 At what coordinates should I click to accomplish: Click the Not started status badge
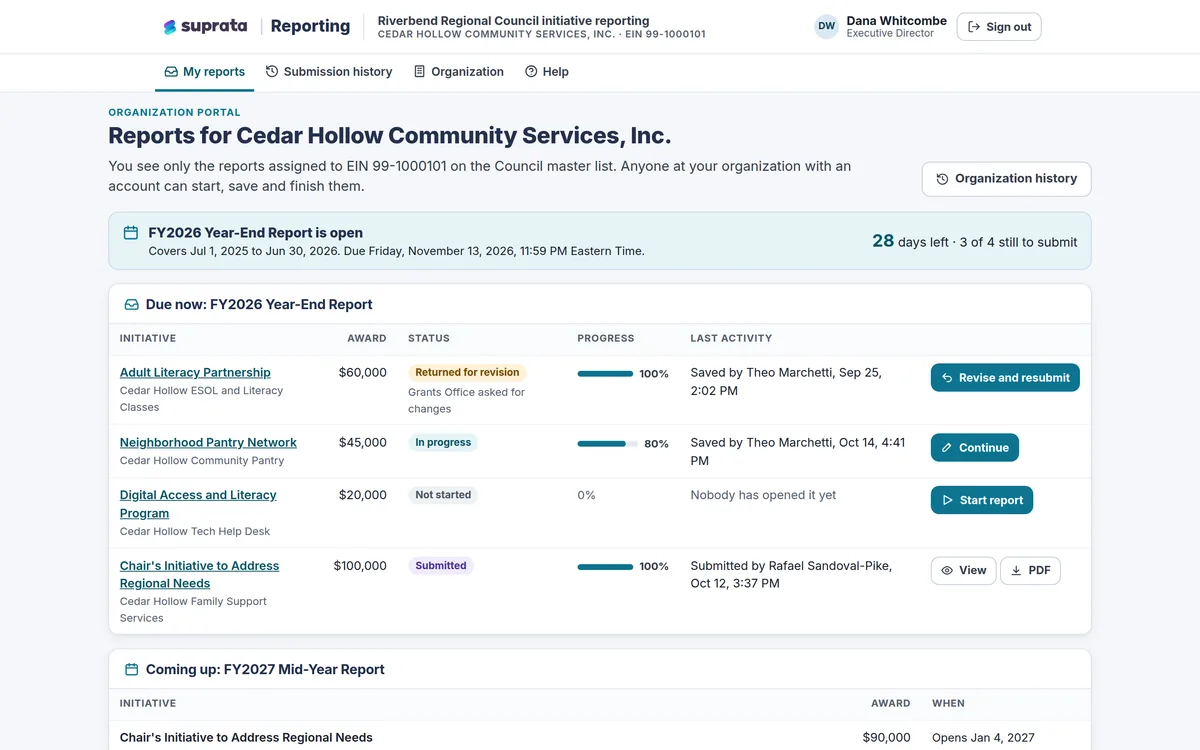point(443,495)
